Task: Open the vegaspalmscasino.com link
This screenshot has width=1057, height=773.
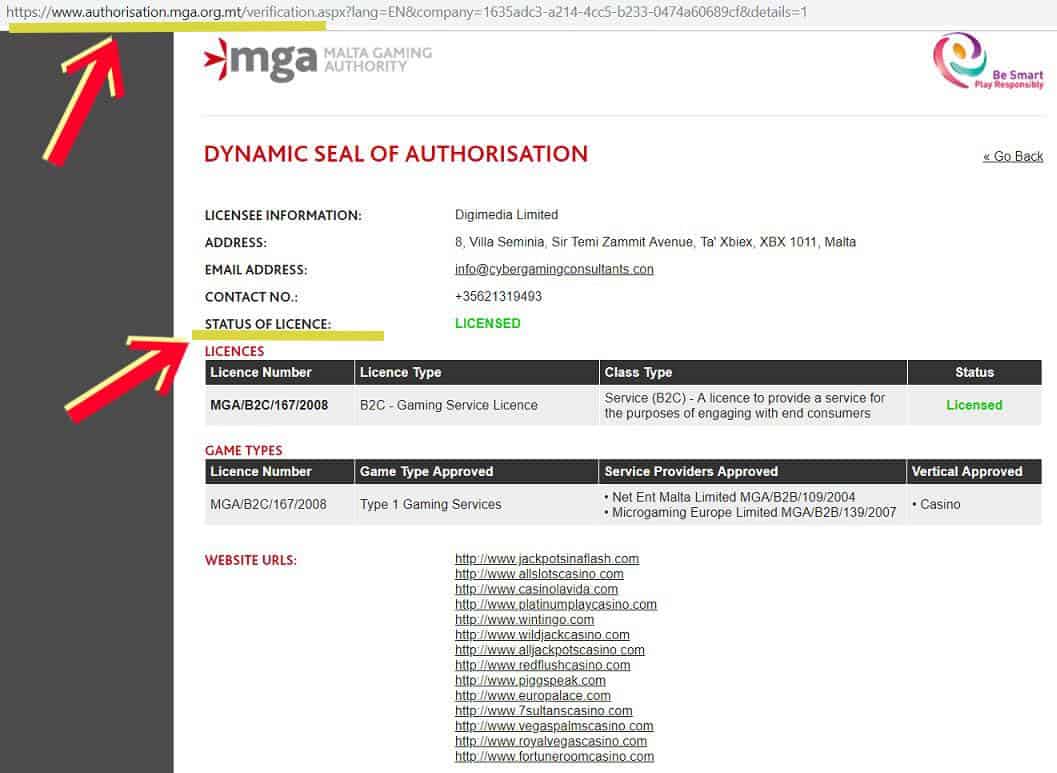Action: tap(554, 726)
